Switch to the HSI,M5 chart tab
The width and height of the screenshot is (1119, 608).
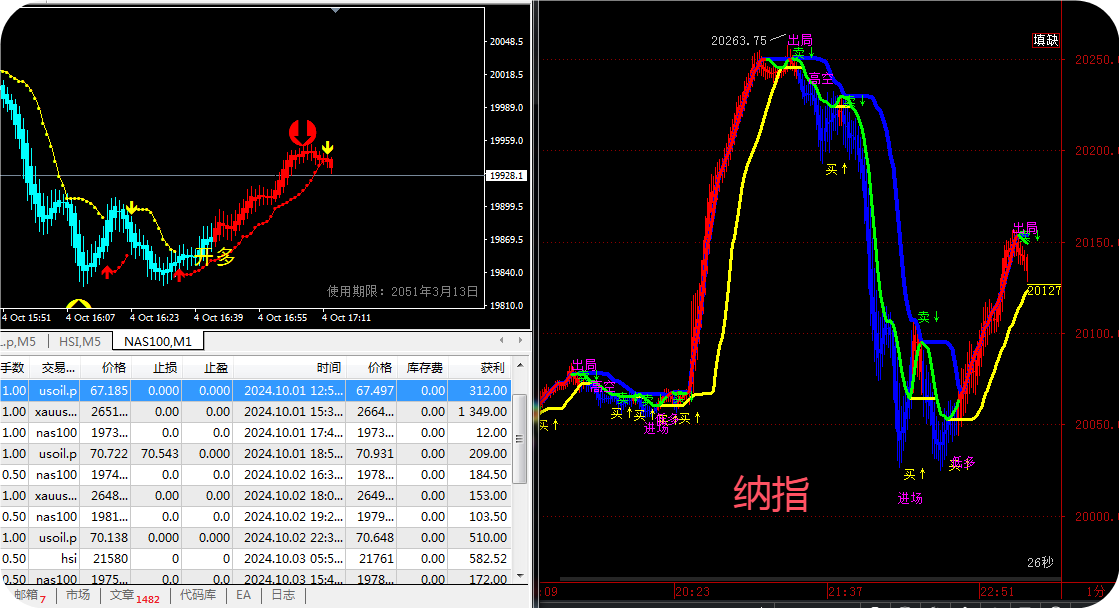pos(80,342)
